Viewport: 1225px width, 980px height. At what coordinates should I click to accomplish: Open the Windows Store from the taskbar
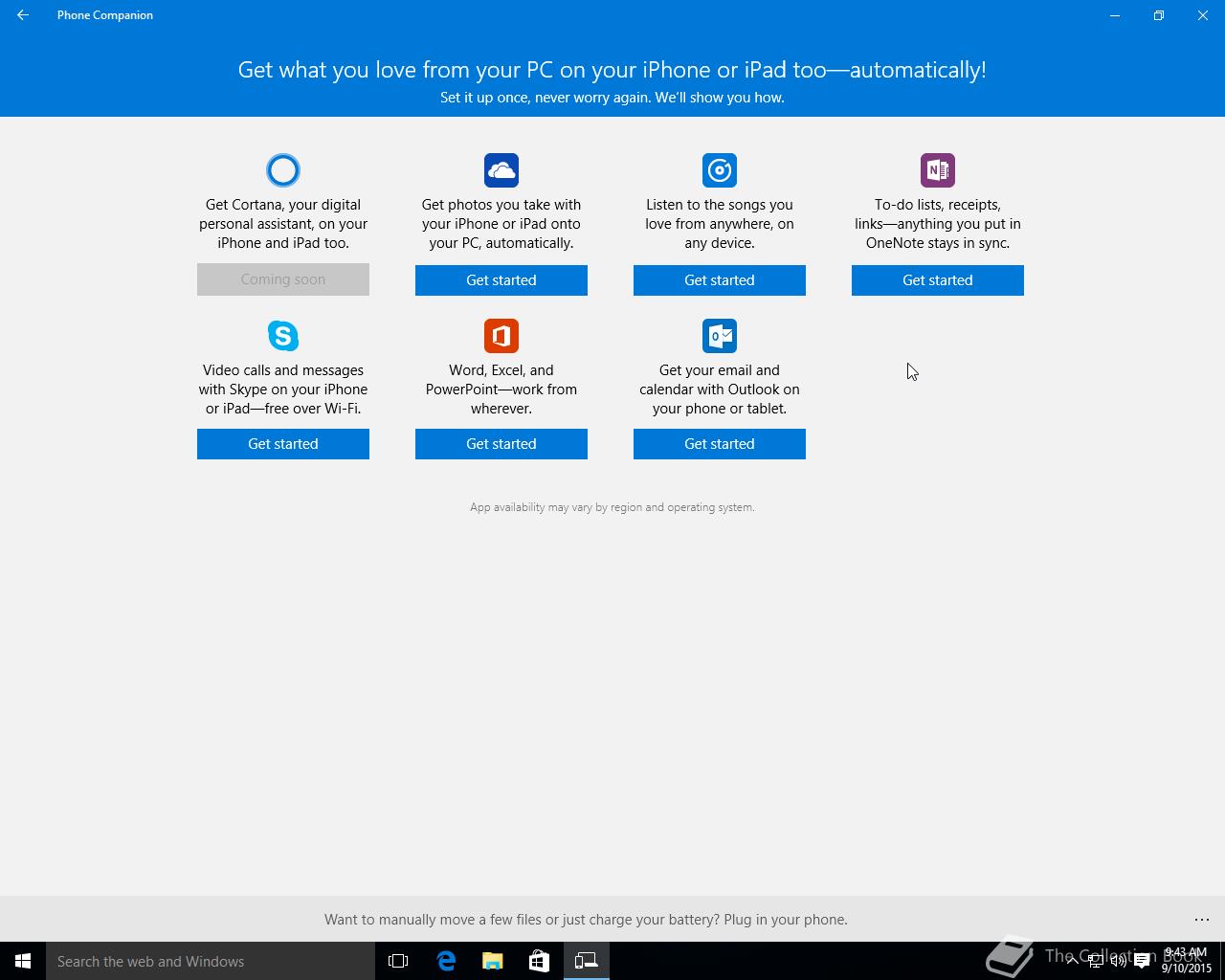(x=540, y=961)
